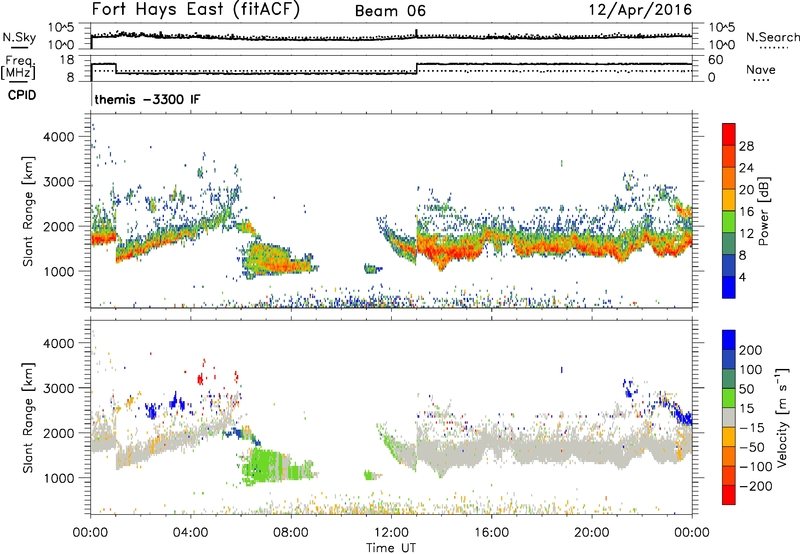Screen dimensions: 800x554
Task: Click the '16:00' time axis label
Action: pyautogui.click(x=491, y=533)
